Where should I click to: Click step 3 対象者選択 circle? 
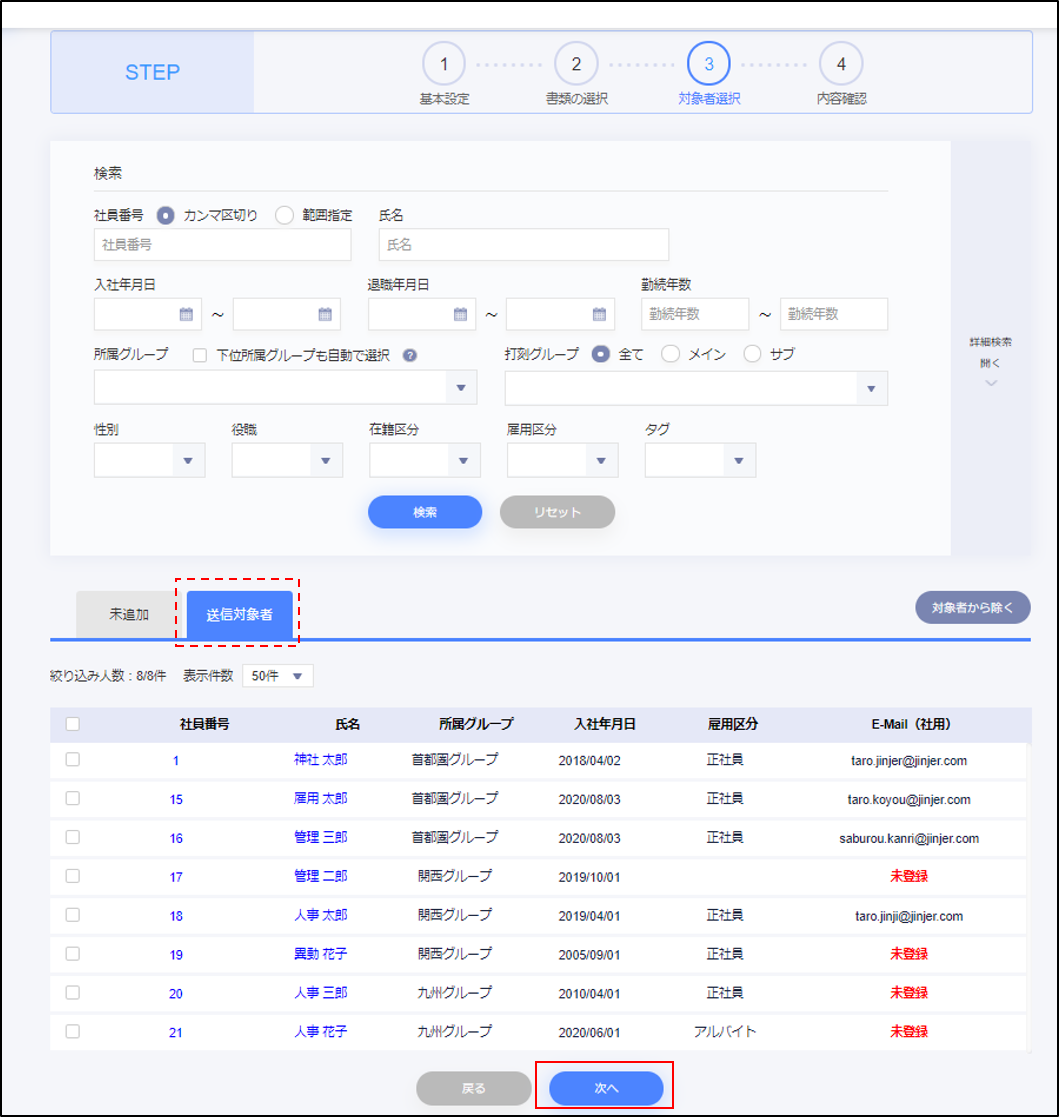(709, 63)
